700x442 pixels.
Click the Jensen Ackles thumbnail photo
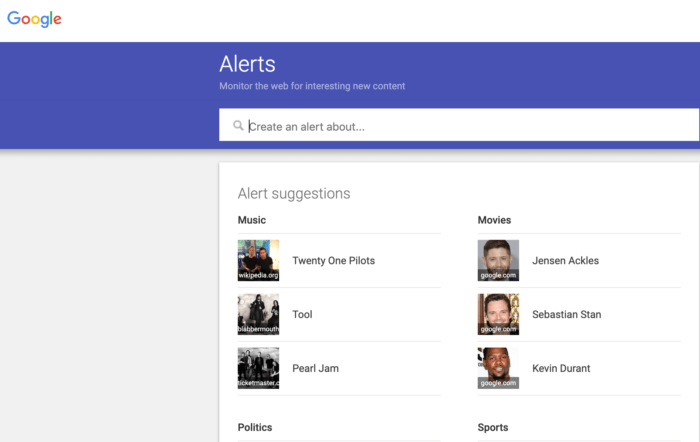pyautogui.click(x=498, y=260)
